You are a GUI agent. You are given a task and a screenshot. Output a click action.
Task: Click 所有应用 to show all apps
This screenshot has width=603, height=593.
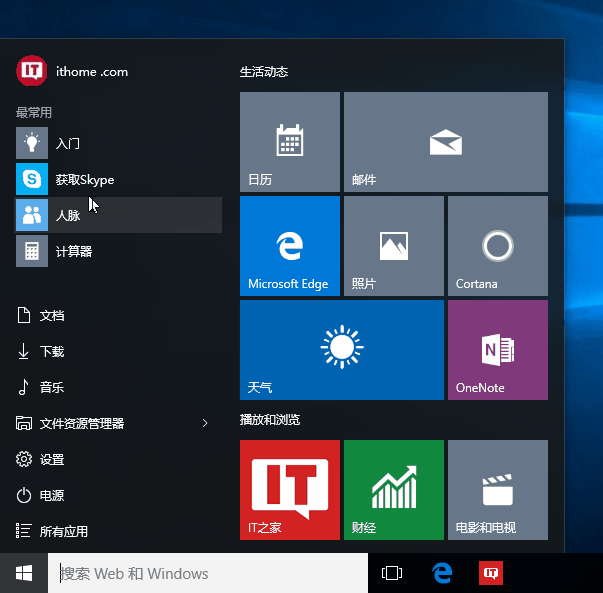[63, 532]
